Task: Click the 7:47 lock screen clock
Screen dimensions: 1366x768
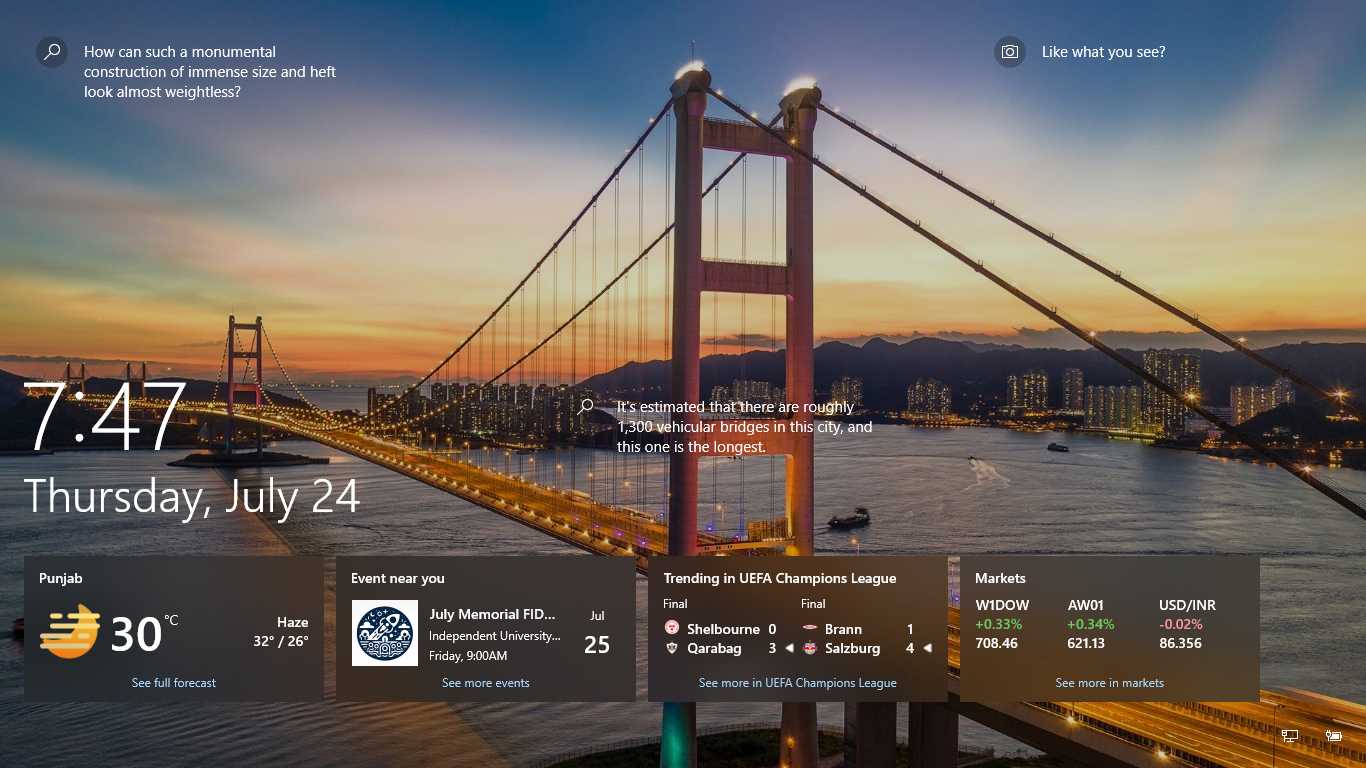Action: (107, 415)
